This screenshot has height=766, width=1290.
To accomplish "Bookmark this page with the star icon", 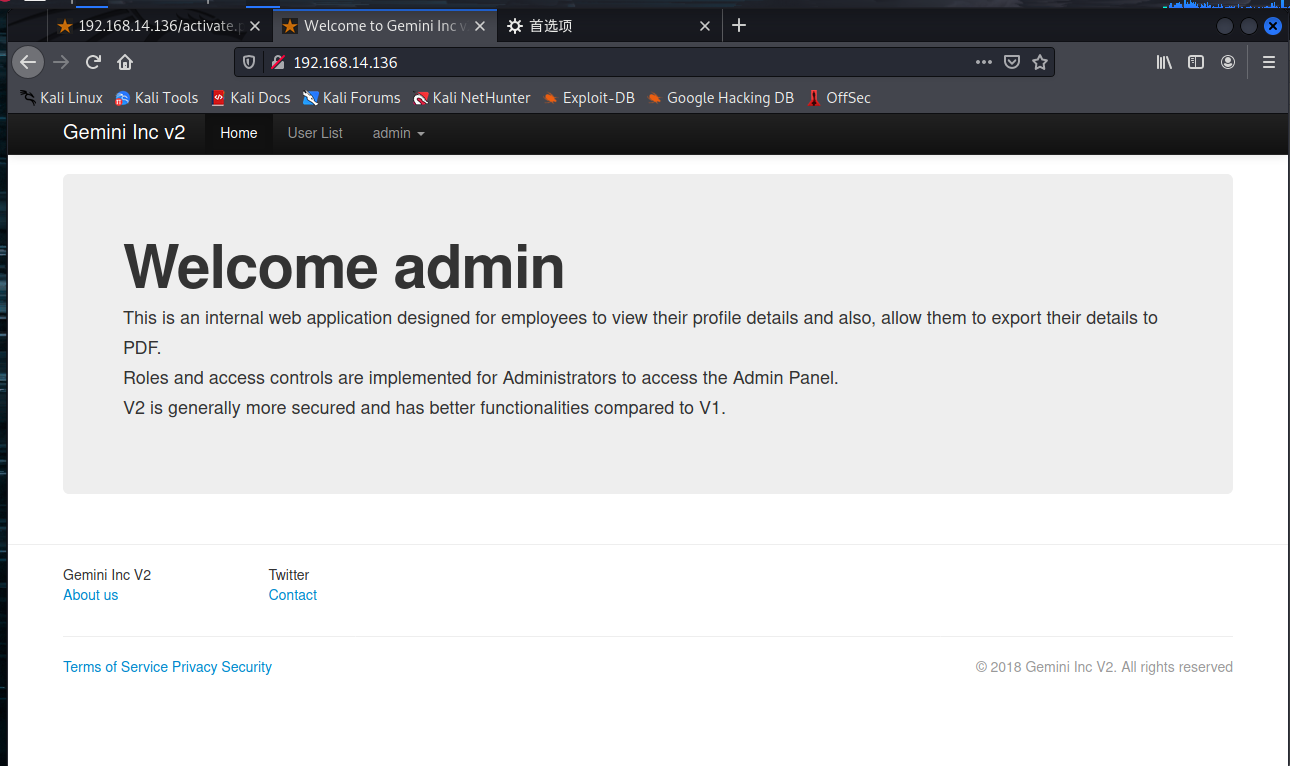I will 1040,62.
